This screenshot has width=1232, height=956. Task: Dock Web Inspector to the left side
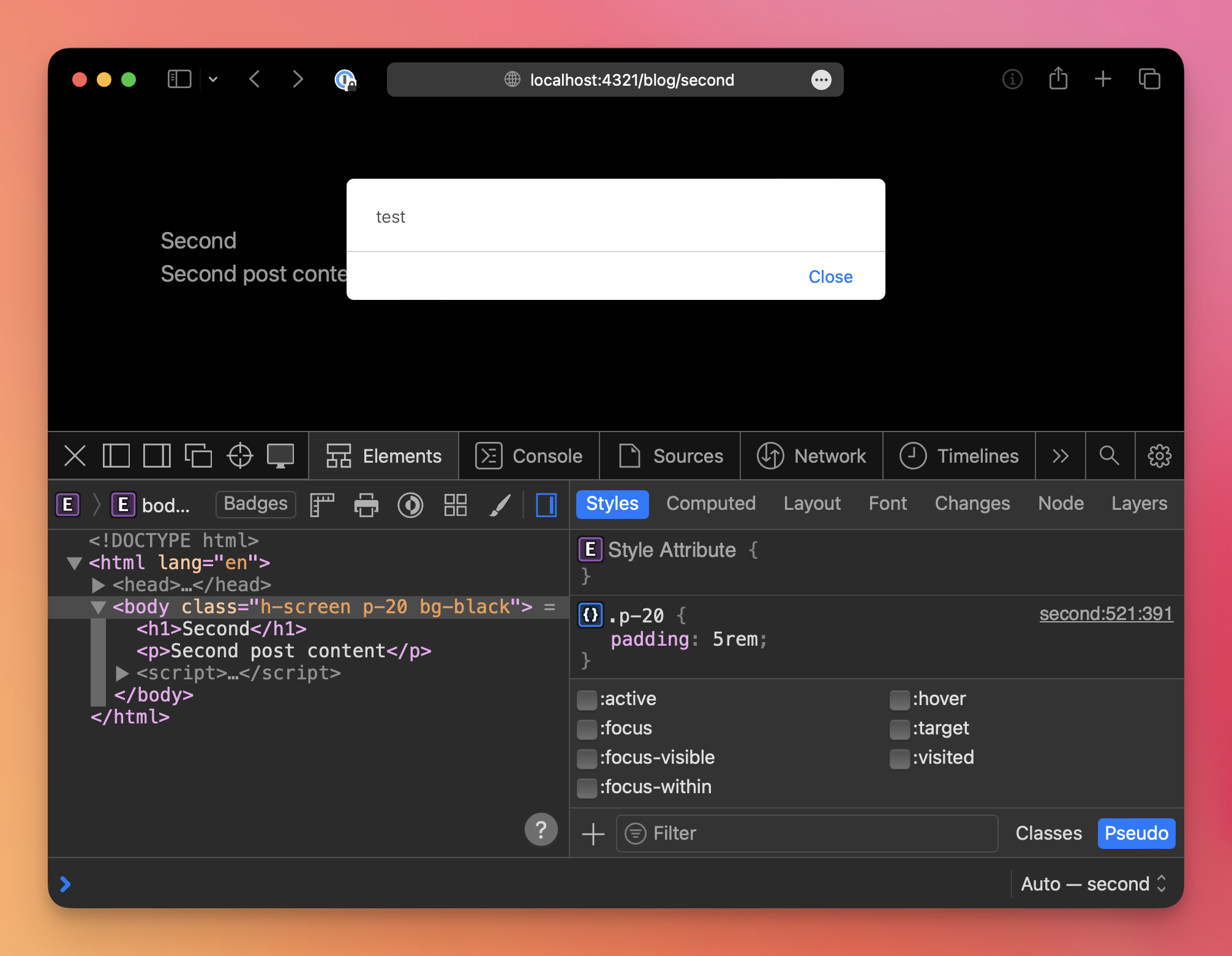(116, 456)
